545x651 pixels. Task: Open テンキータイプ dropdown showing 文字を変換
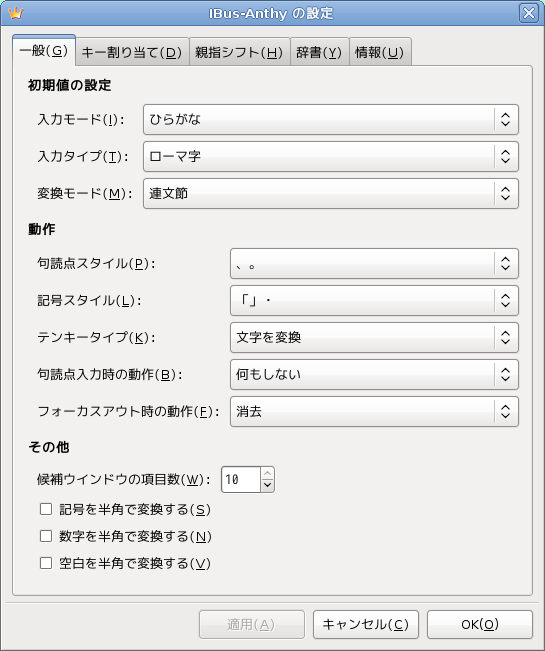tap(374, 338)
